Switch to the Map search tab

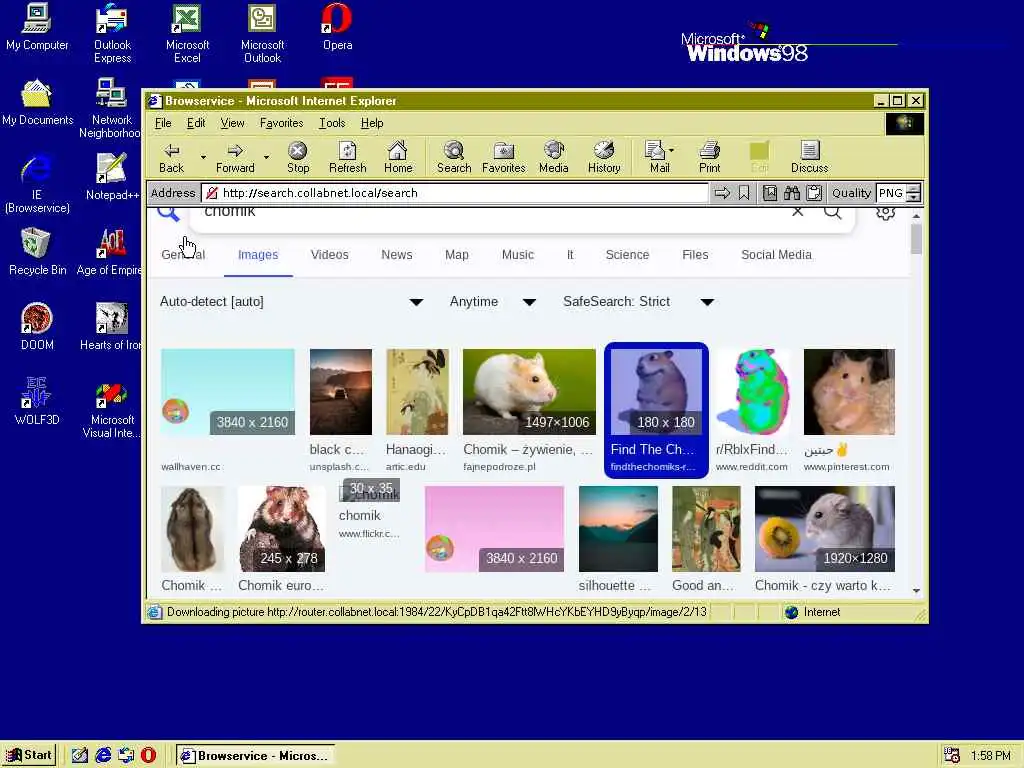(x=456, y=255)
